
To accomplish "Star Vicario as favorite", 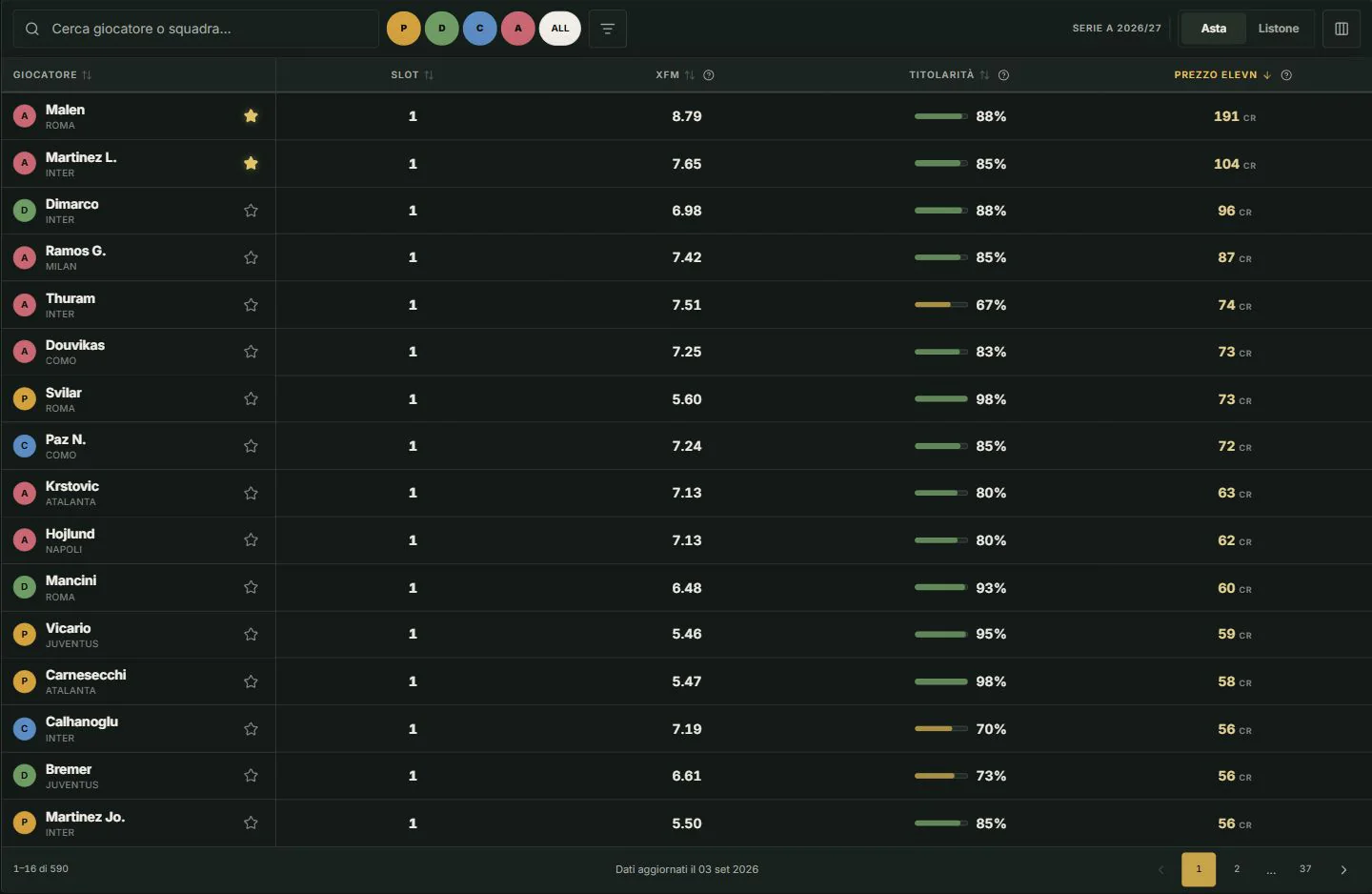I will (x=251, y=634).
